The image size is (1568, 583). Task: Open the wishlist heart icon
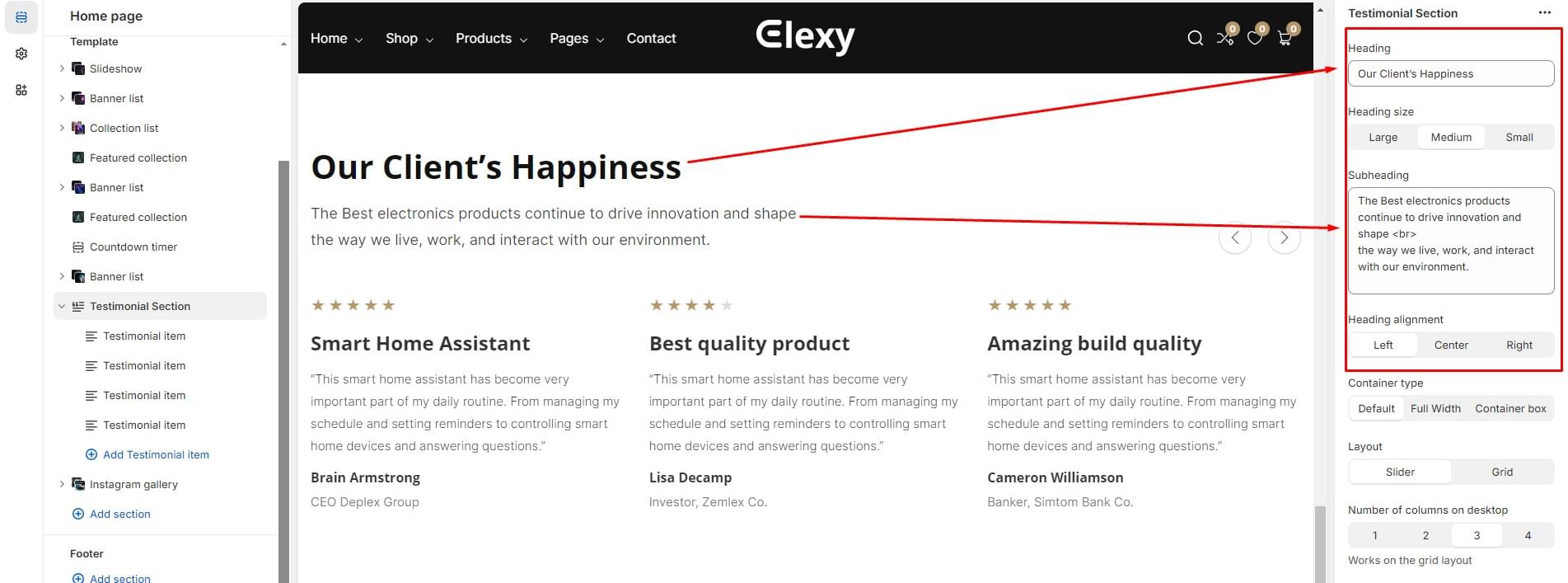1254,38
